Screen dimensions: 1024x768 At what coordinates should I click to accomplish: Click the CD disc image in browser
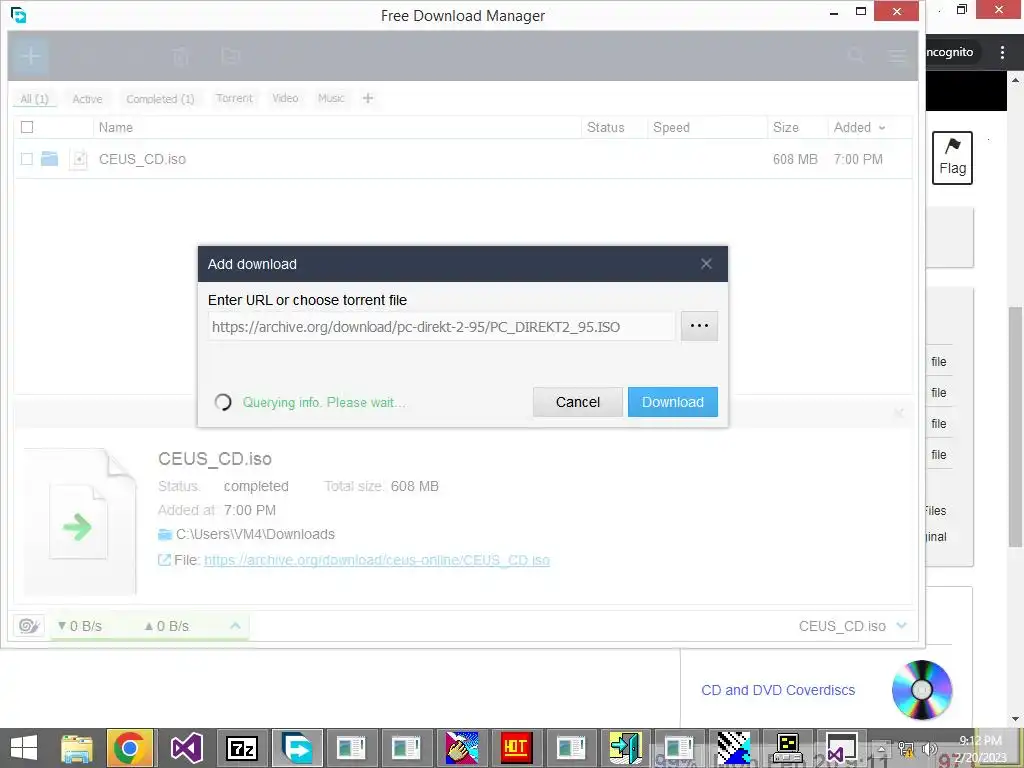922,690
